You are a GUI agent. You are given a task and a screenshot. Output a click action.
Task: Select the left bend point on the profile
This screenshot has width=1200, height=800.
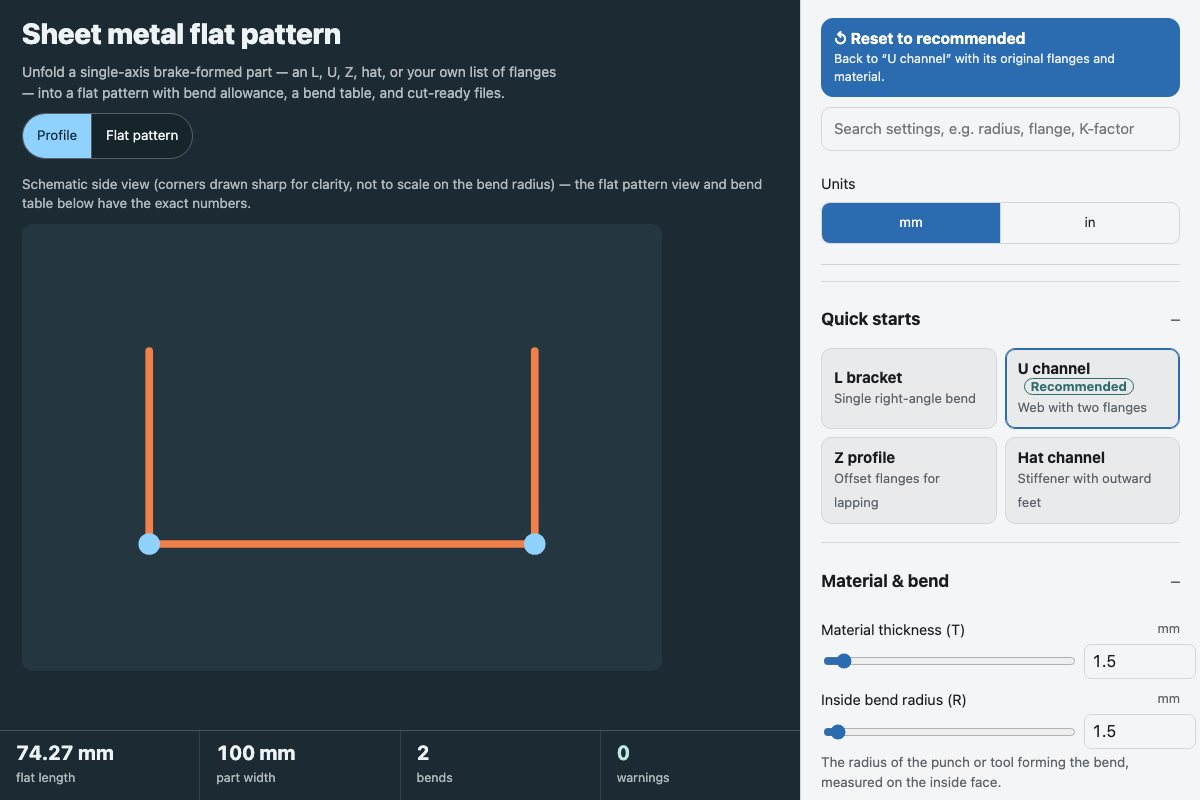149,544
